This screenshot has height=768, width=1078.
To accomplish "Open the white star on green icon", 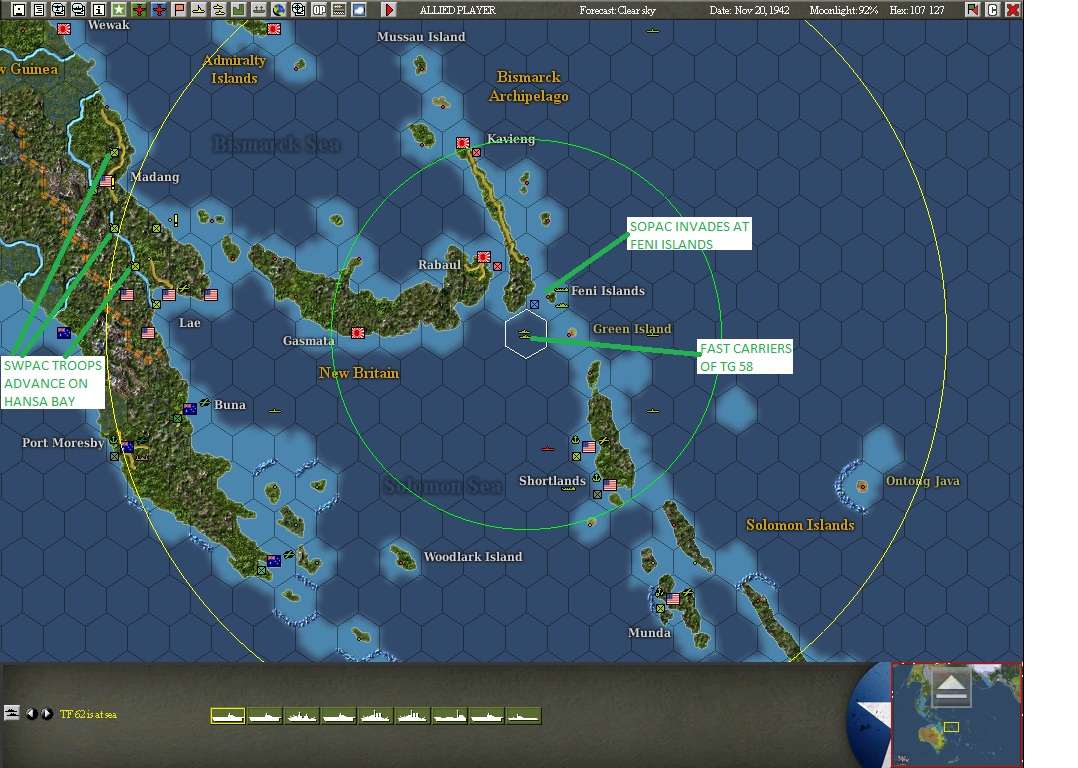I will (x=119, y=10).
